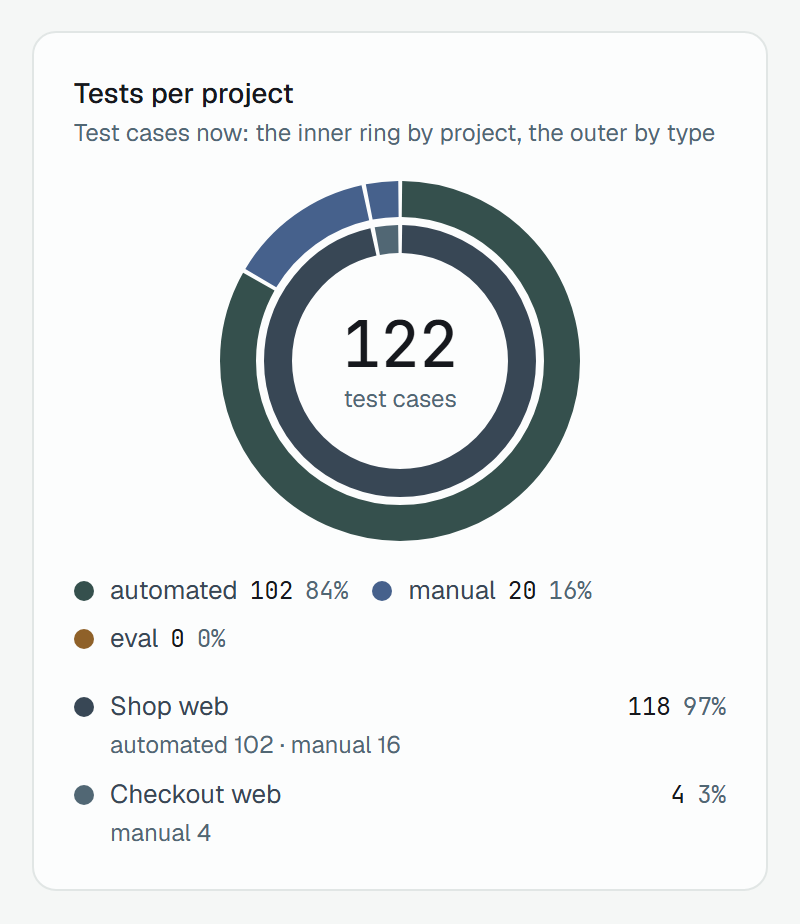The width and height of the screenshot is (800, 924).
Task: Click the small blue manual outer segment near the top
Action: (384, 201)
